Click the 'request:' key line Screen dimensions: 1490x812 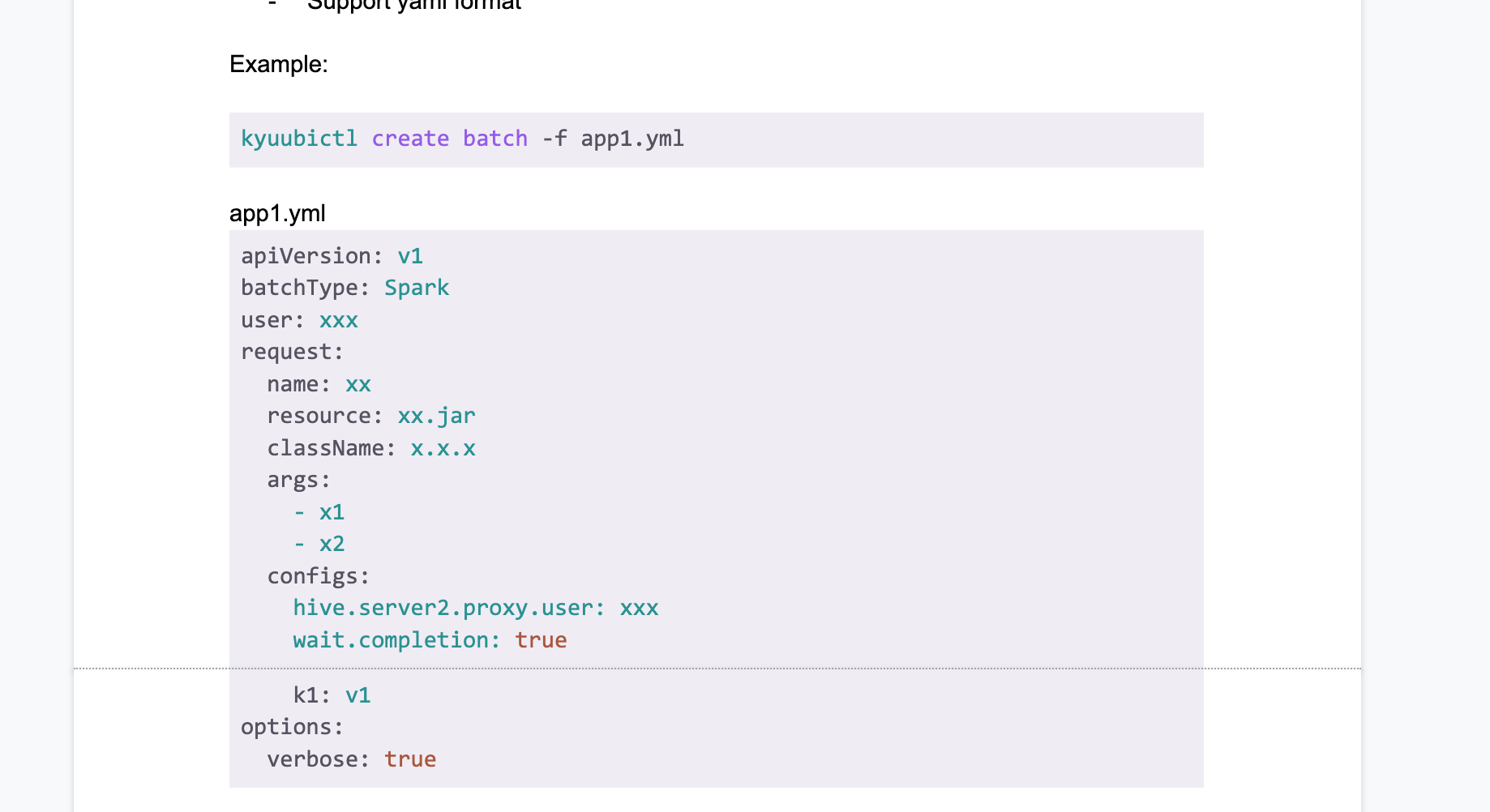(293, 352)
